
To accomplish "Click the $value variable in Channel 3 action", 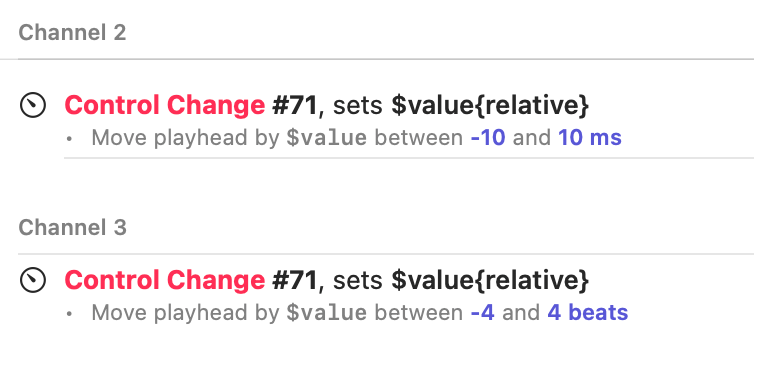I will (326, 313).
